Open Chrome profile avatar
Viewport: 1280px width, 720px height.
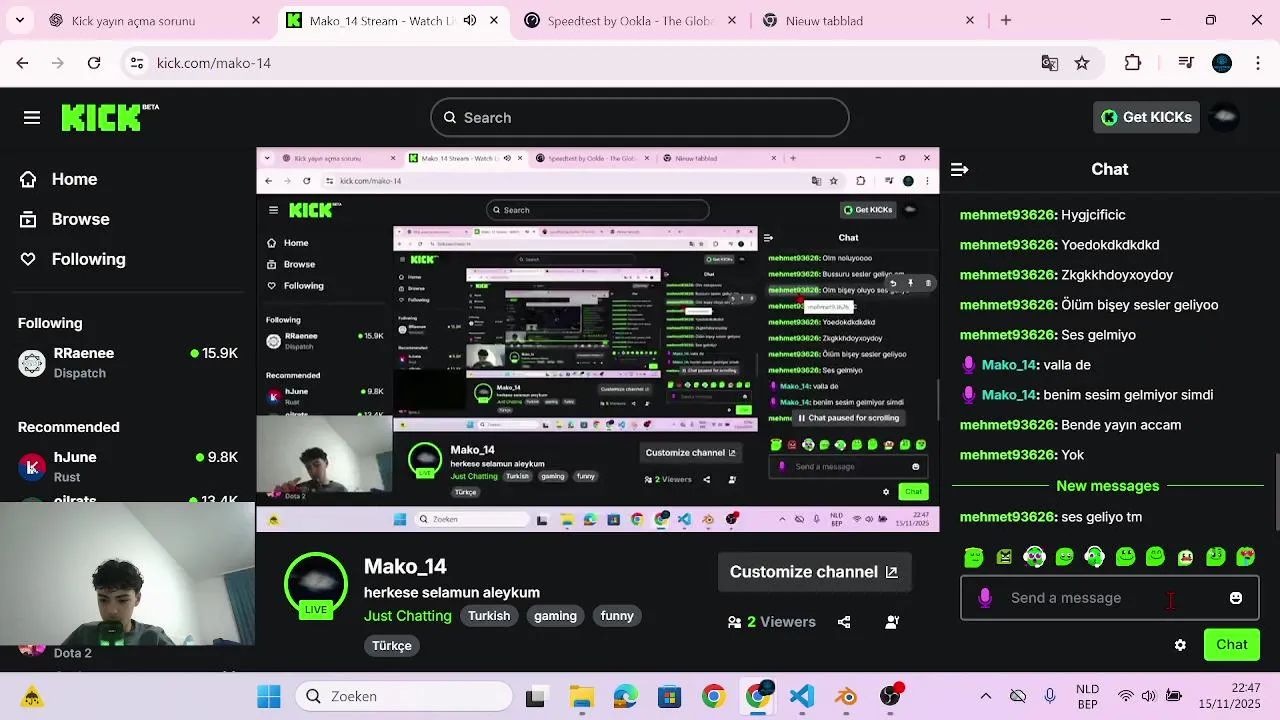pos(1222,63)
